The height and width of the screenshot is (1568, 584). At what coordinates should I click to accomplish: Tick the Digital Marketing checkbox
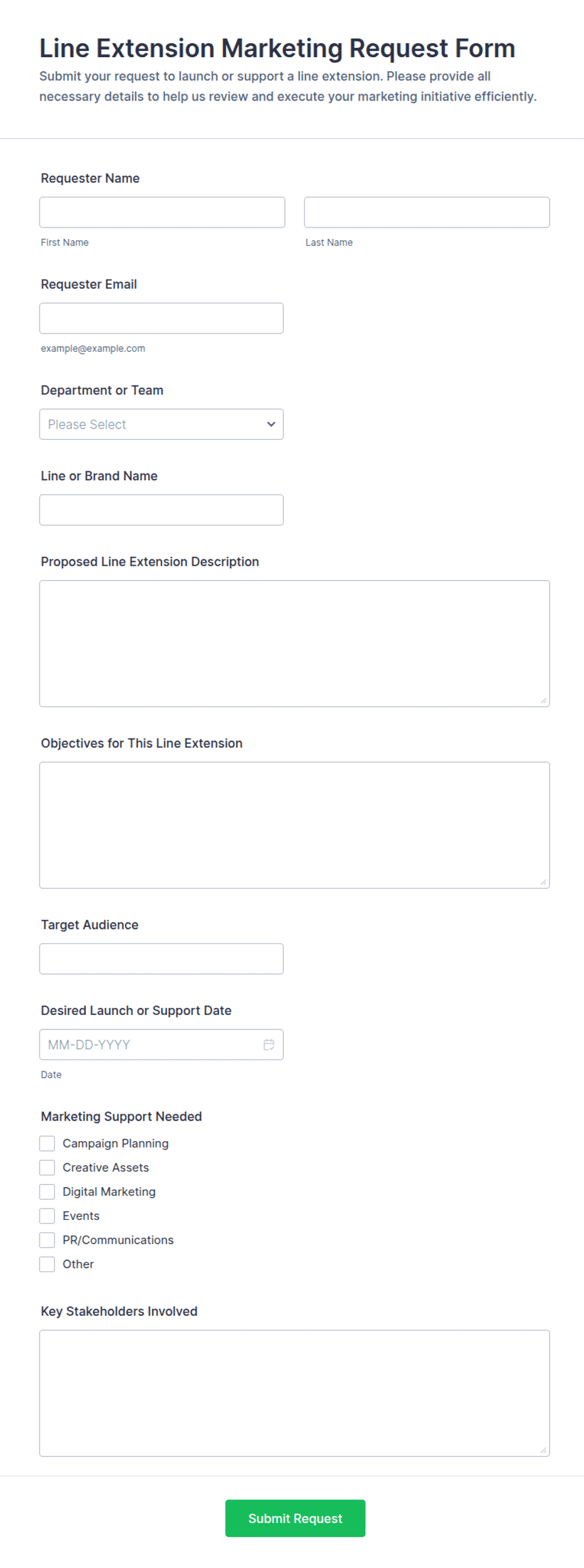47,1192
